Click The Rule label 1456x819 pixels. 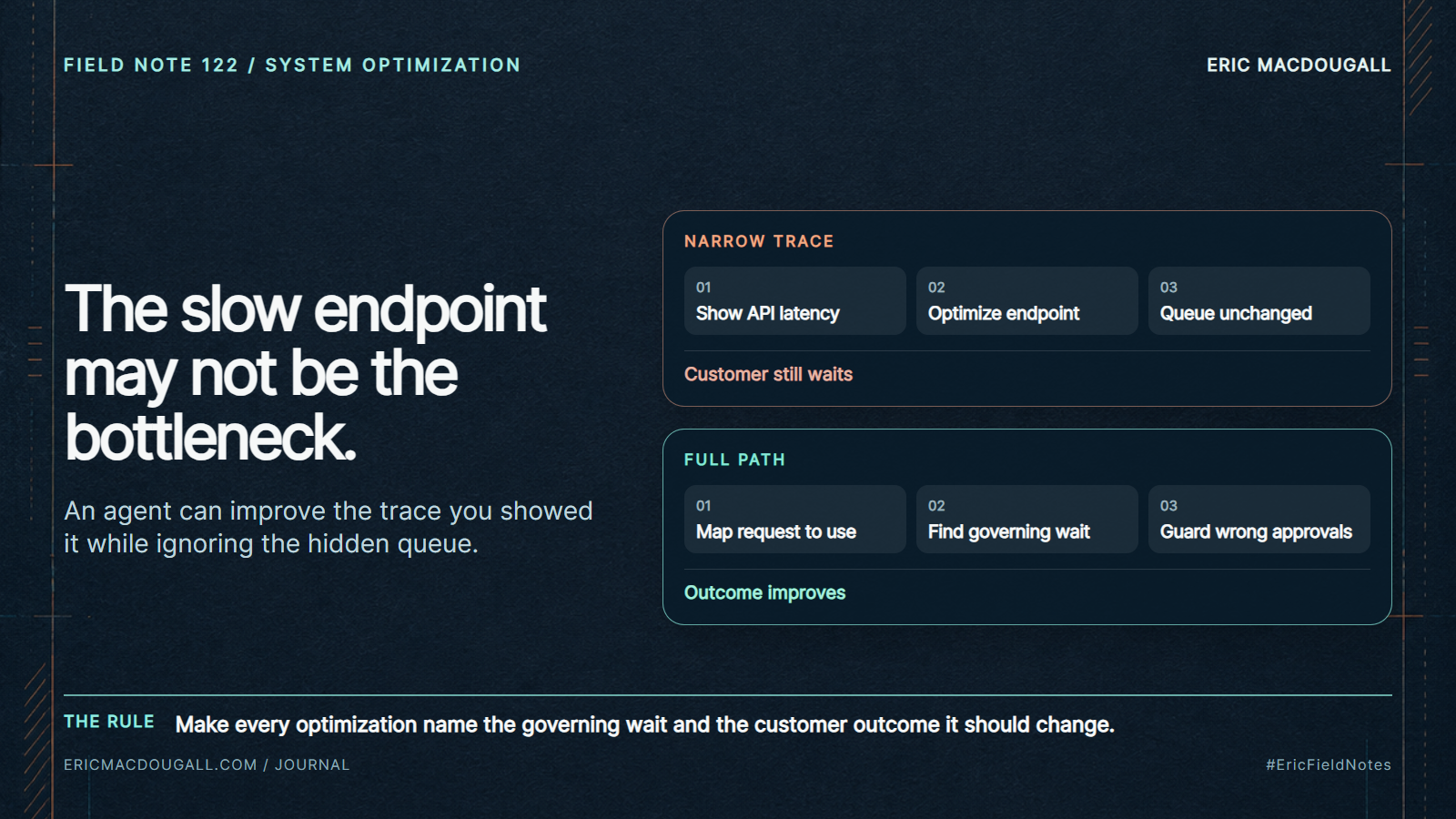click(109, 722)
